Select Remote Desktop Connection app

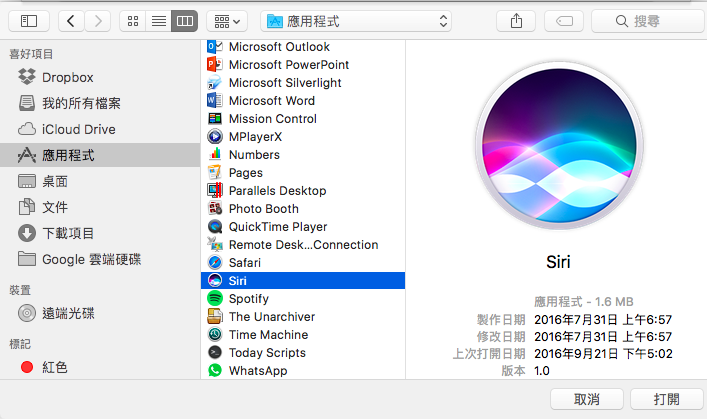pyautogui.click(x=303, y=245)
